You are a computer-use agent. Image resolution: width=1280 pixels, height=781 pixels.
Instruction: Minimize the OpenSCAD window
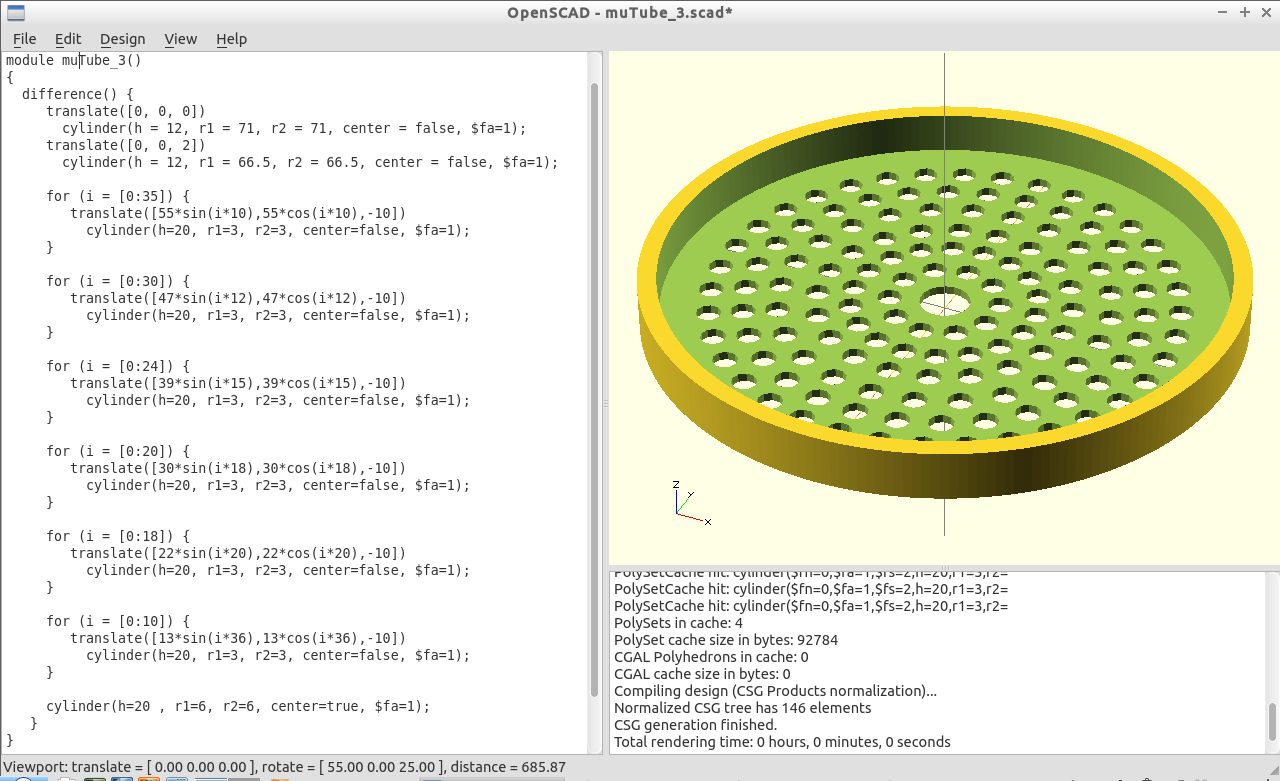(x=1224, y=12)
